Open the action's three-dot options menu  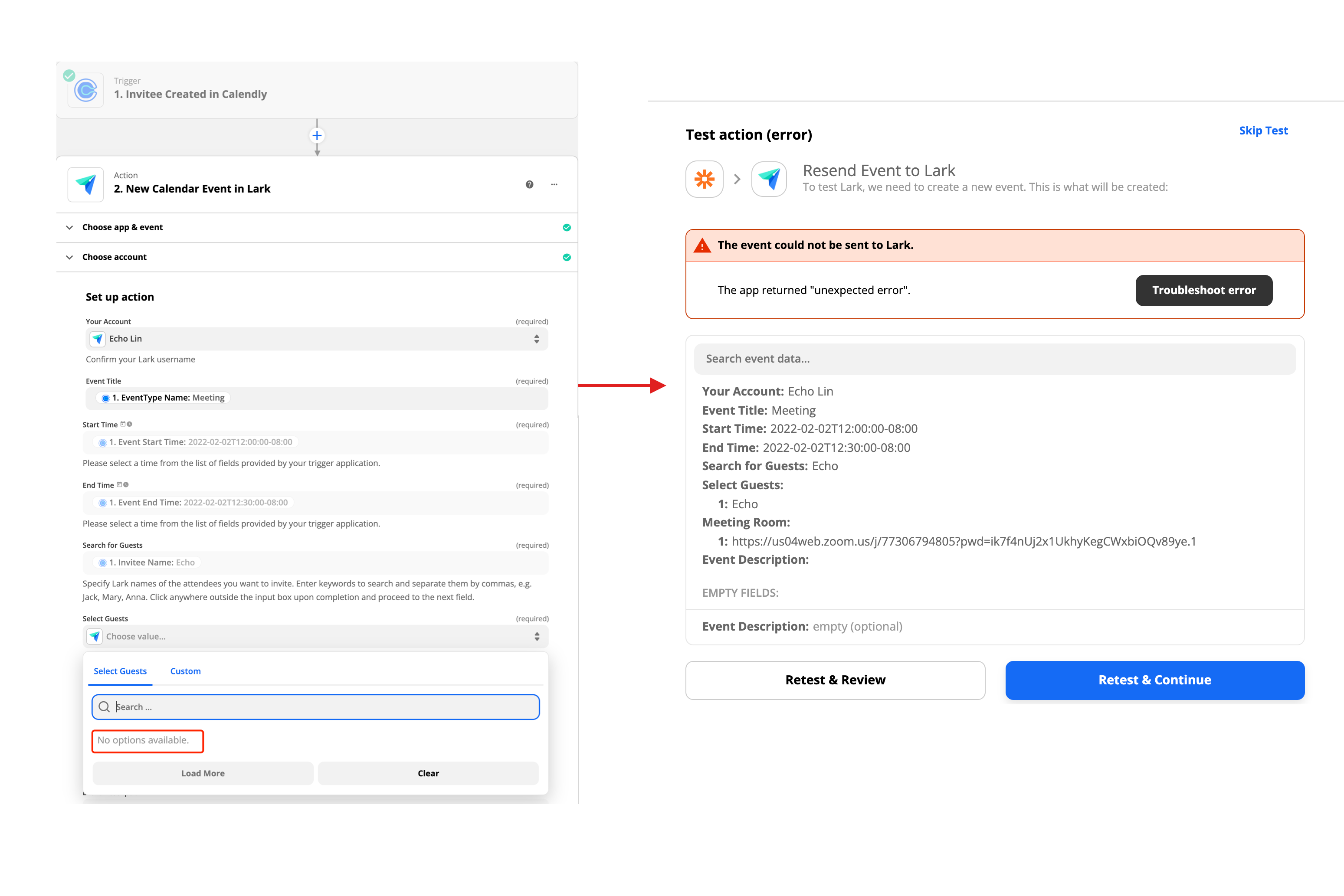[x=554, y=184]
